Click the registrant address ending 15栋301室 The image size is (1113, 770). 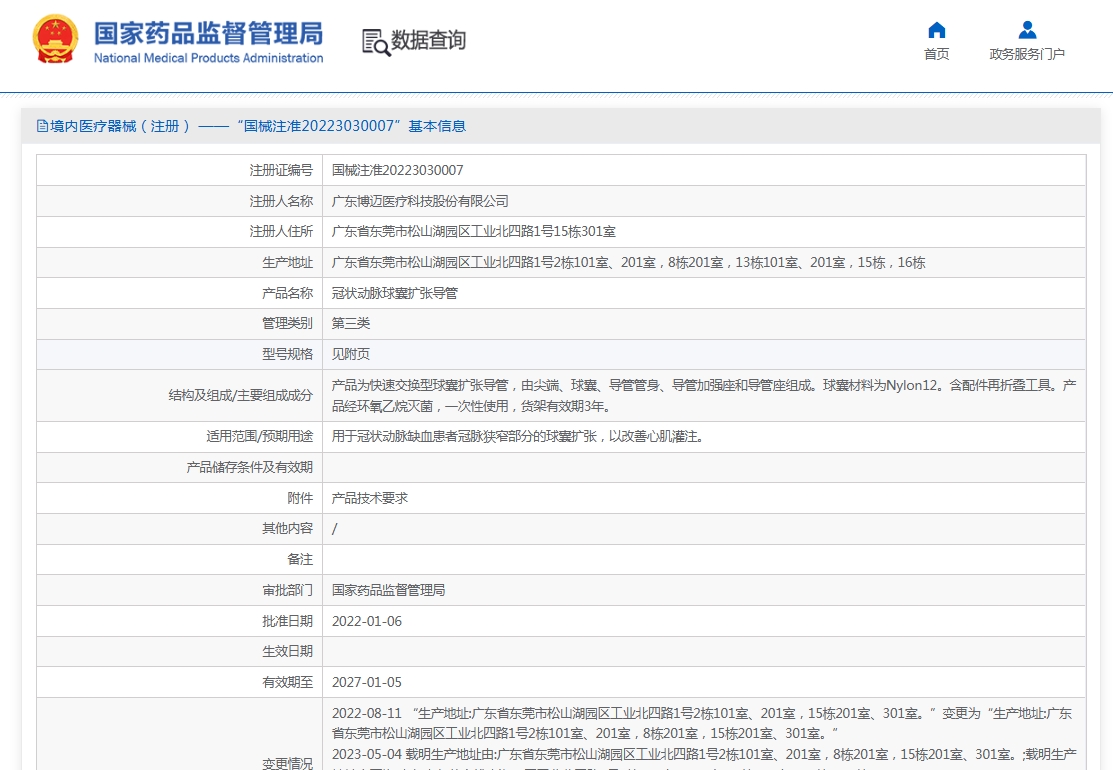pos(473,231)
